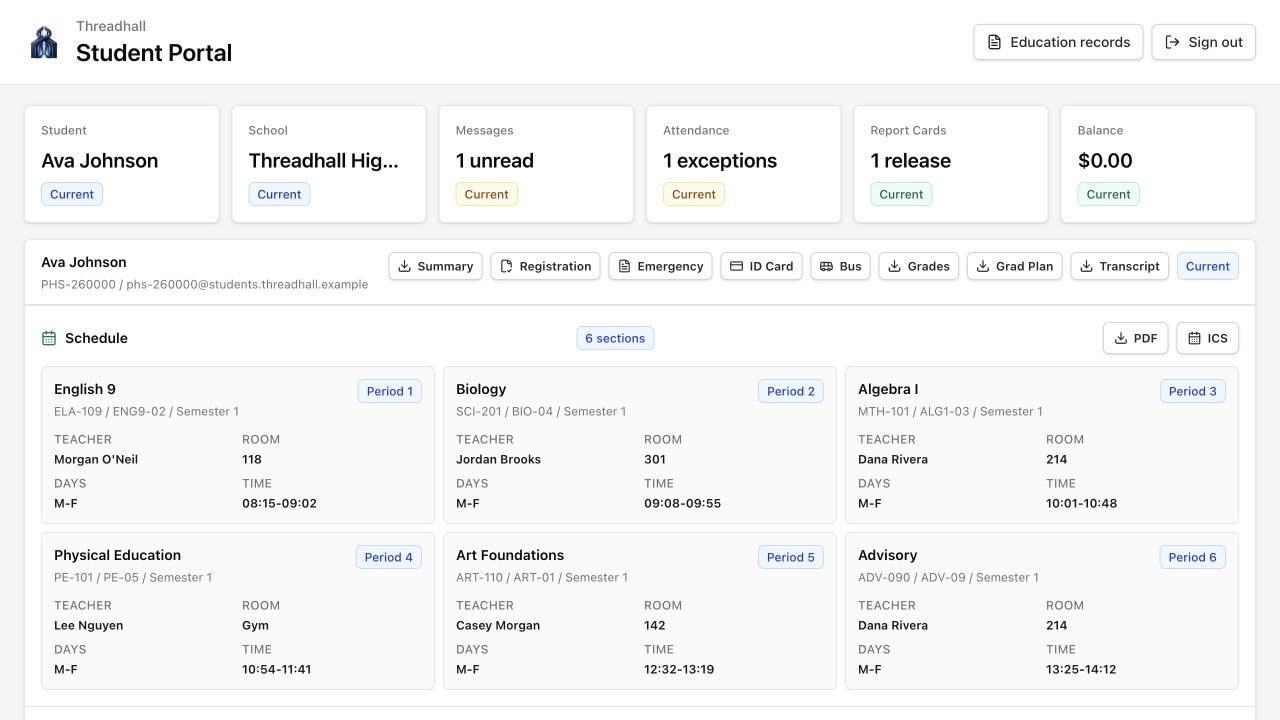Click the Period 1 badge
1280x720 pixels.
(x=390, y=391)
